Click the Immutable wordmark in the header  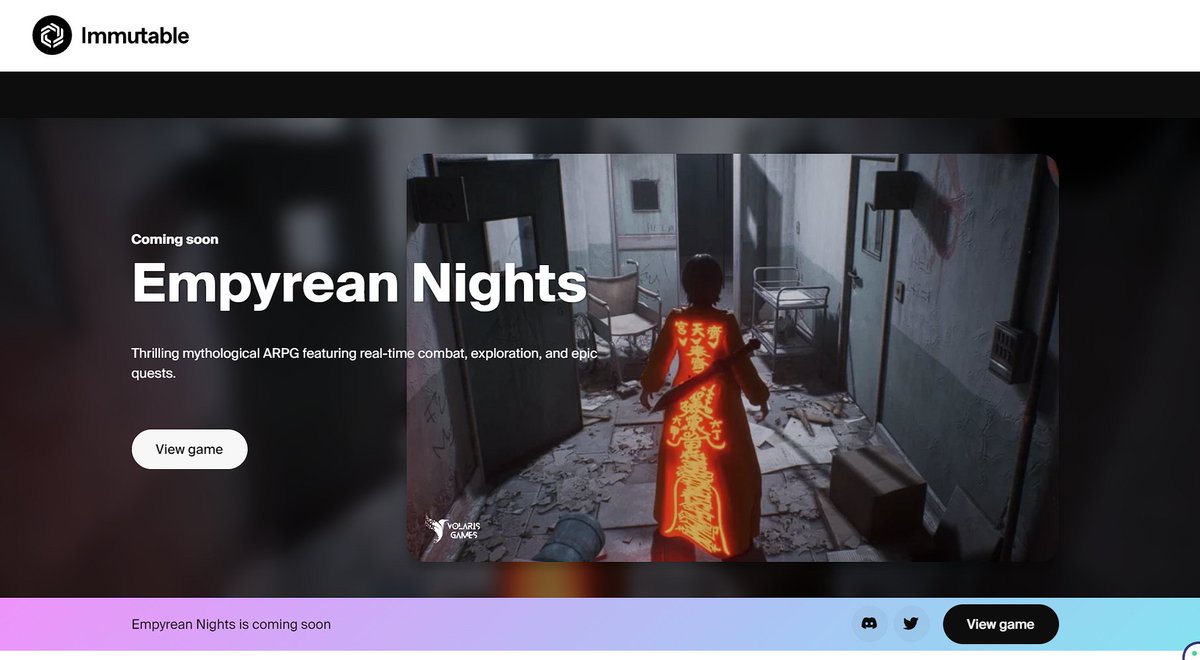click(x=133, y=36)
